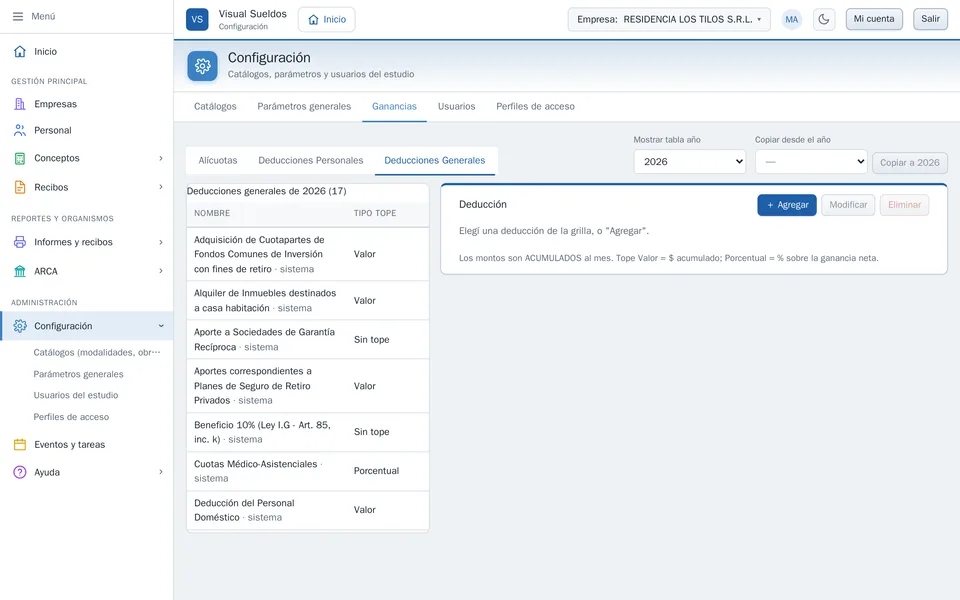Viewport: 960px width, 600px height.
Task: Switch to the Catálogos tab
Action: [215, 107]
